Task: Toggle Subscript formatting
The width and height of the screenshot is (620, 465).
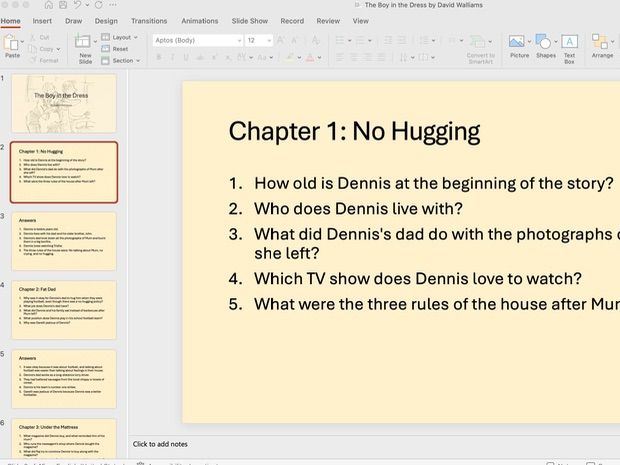Action: [228, 58]
